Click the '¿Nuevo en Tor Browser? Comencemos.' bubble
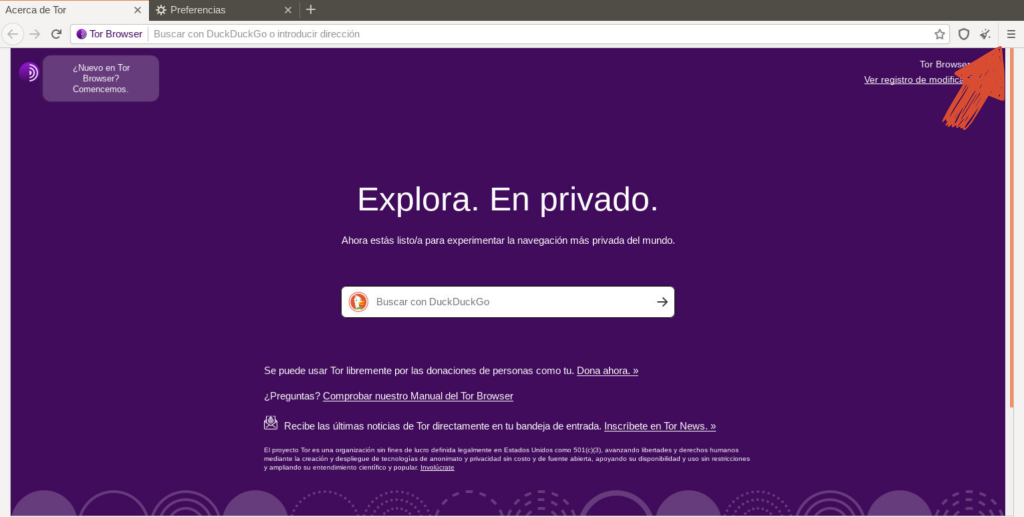1024x517 pixels. (101, 78)
